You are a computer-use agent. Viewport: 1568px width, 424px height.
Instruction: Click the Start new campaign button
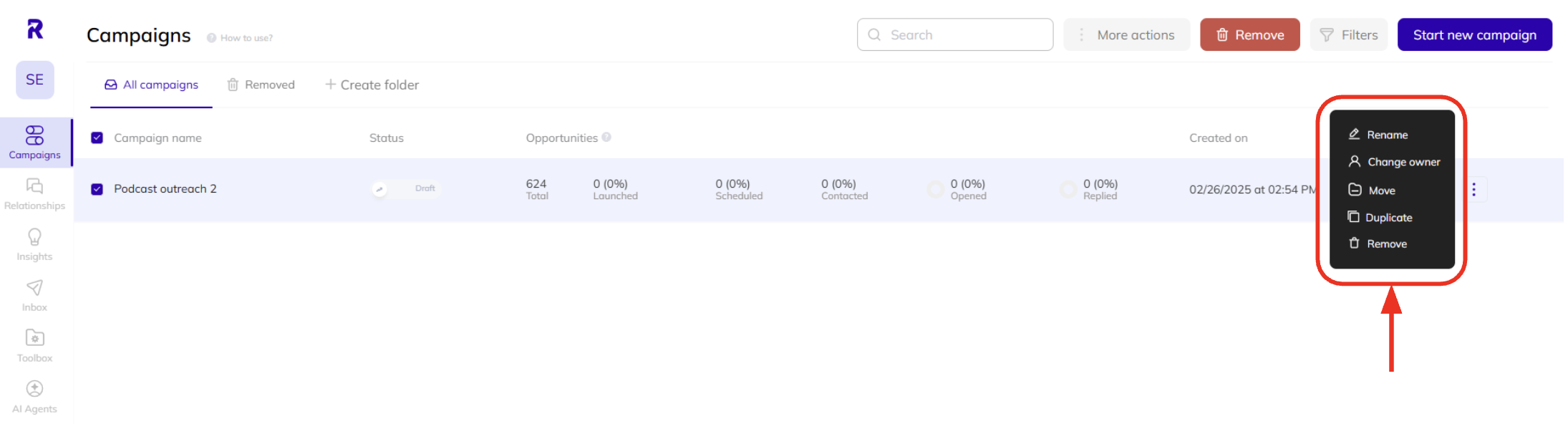click(x=1475, y=34)
